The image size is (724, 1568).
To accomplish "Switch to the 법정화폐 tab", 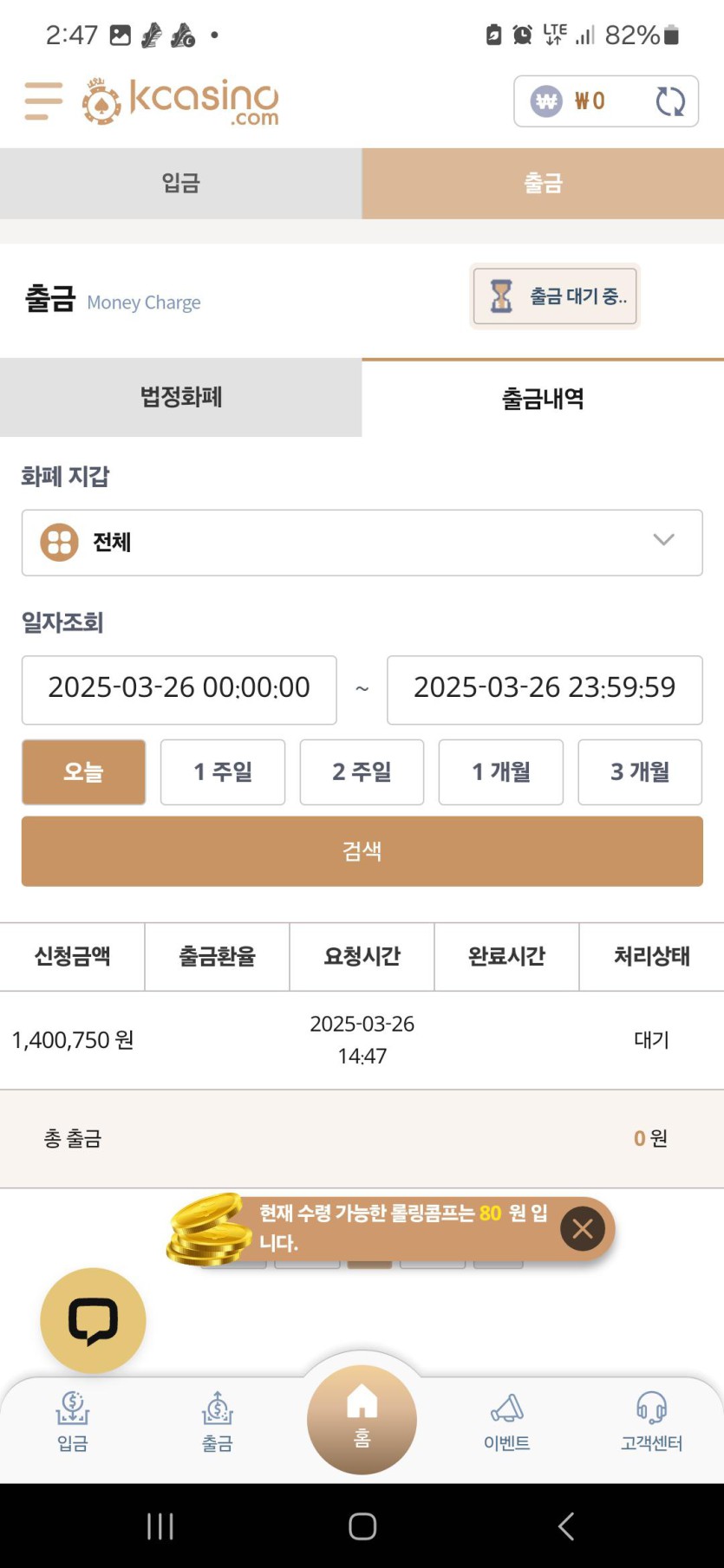I will pos(180,397).
